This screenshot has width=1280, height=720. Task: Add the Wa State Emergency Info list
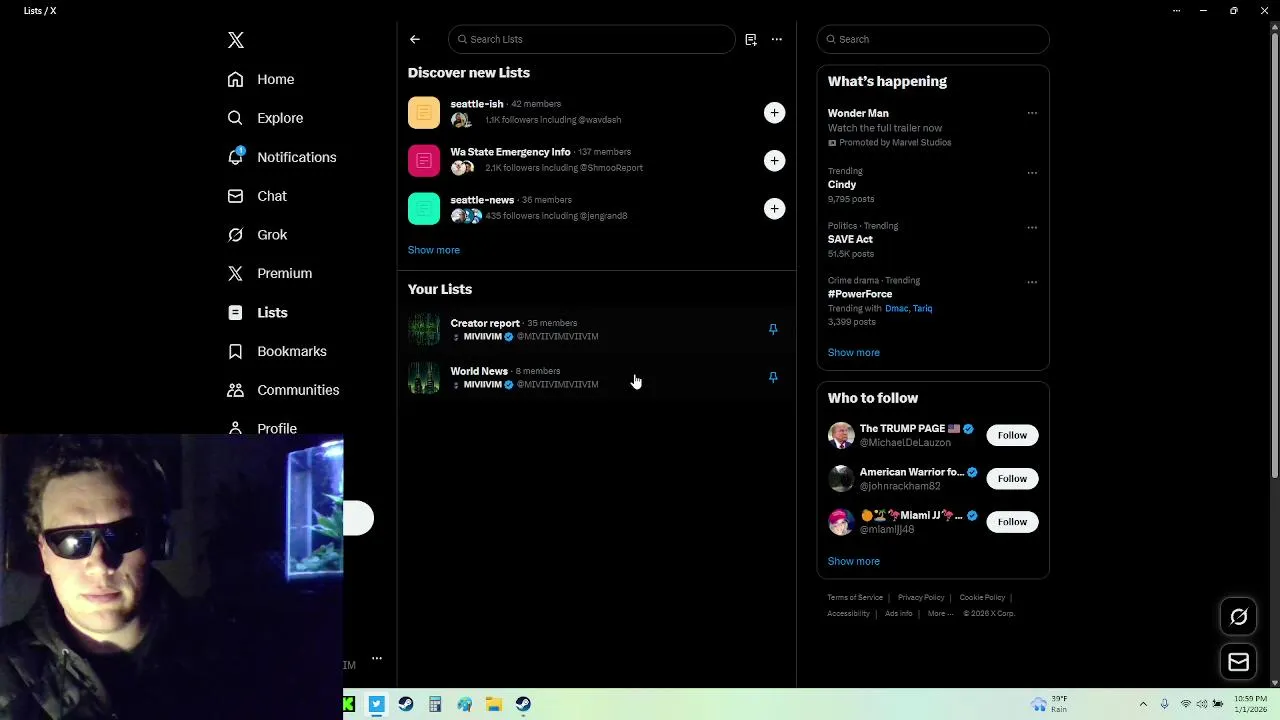tap(774, 161)
